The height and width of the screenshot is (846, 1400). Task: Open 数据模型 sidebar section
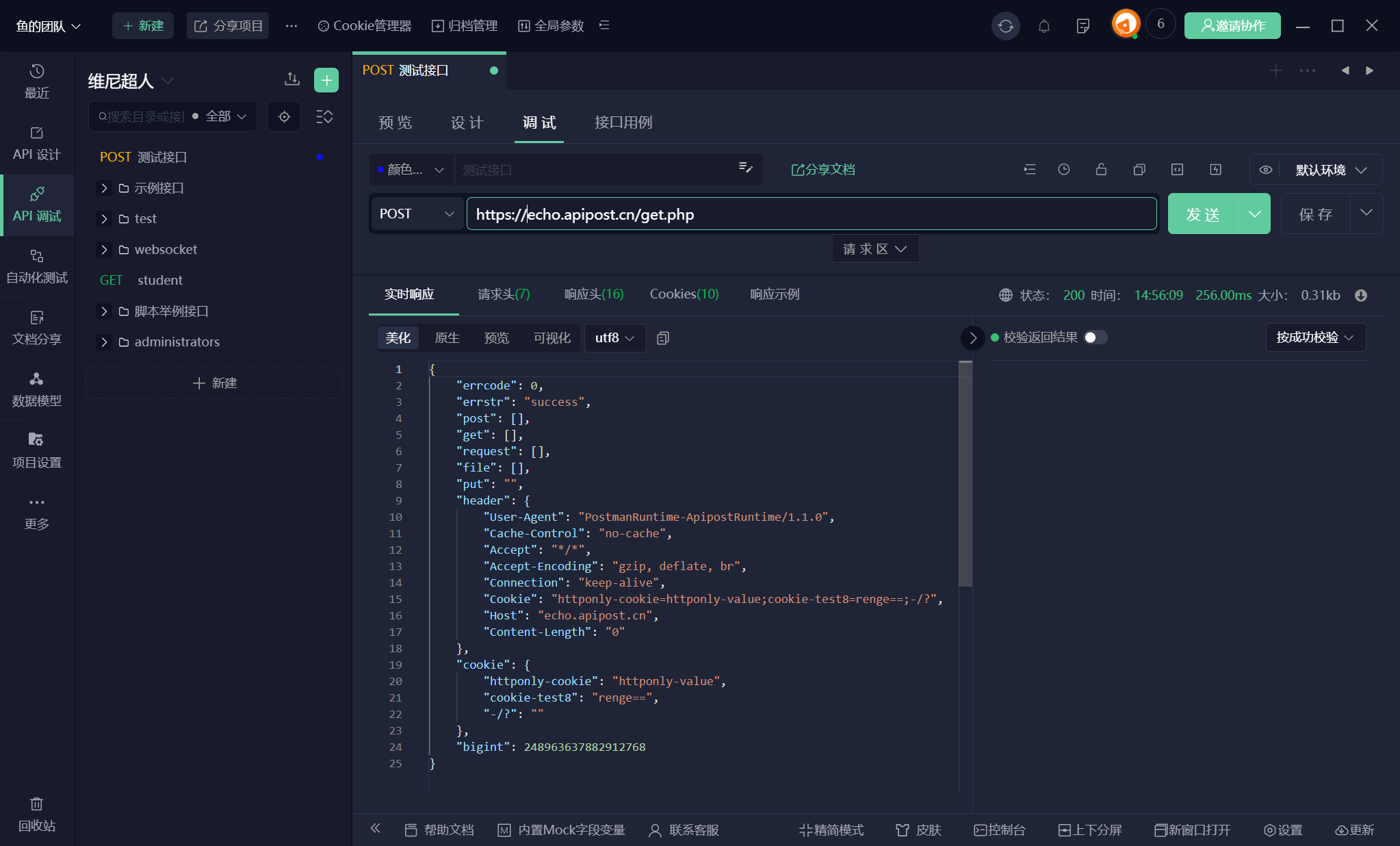click(x=37, y=389)
